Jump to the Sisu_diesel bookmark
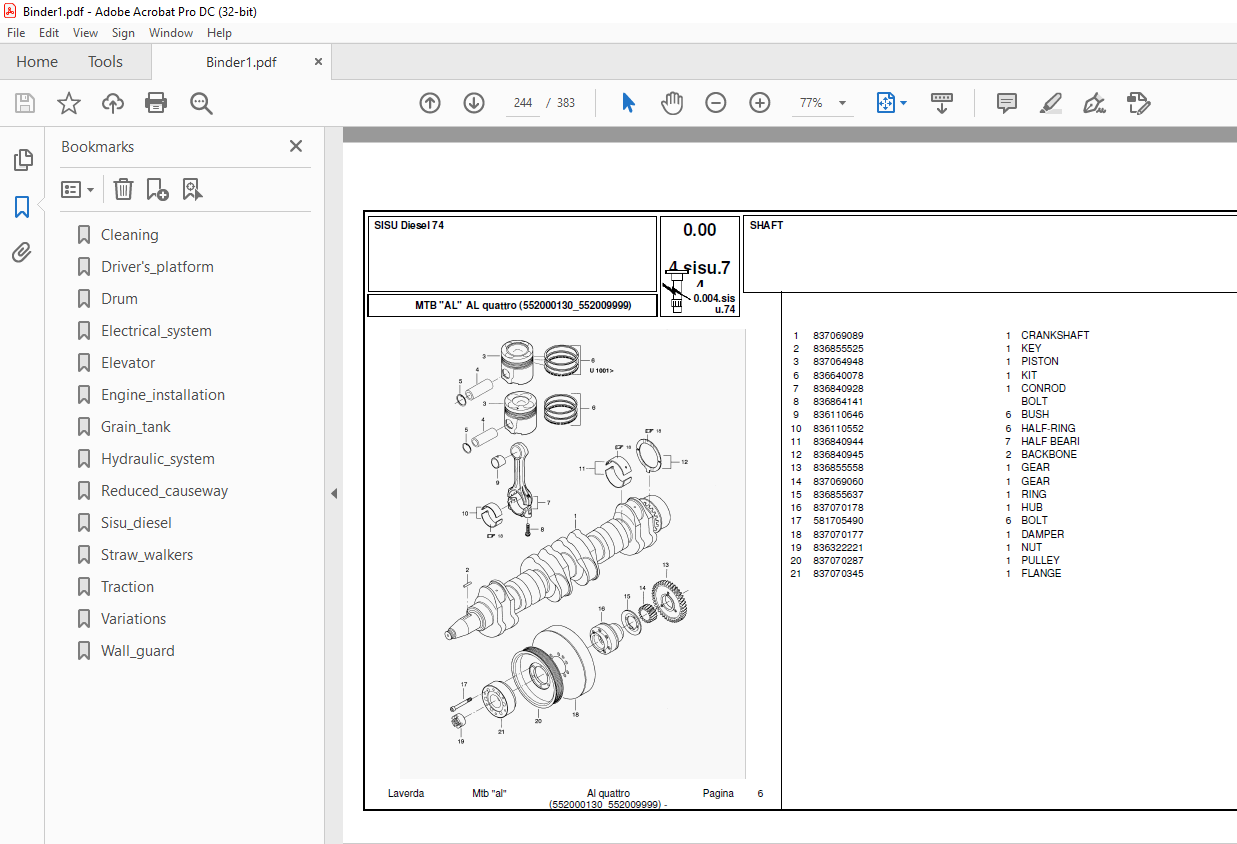The image size is (1237, 844). [136, 523]
